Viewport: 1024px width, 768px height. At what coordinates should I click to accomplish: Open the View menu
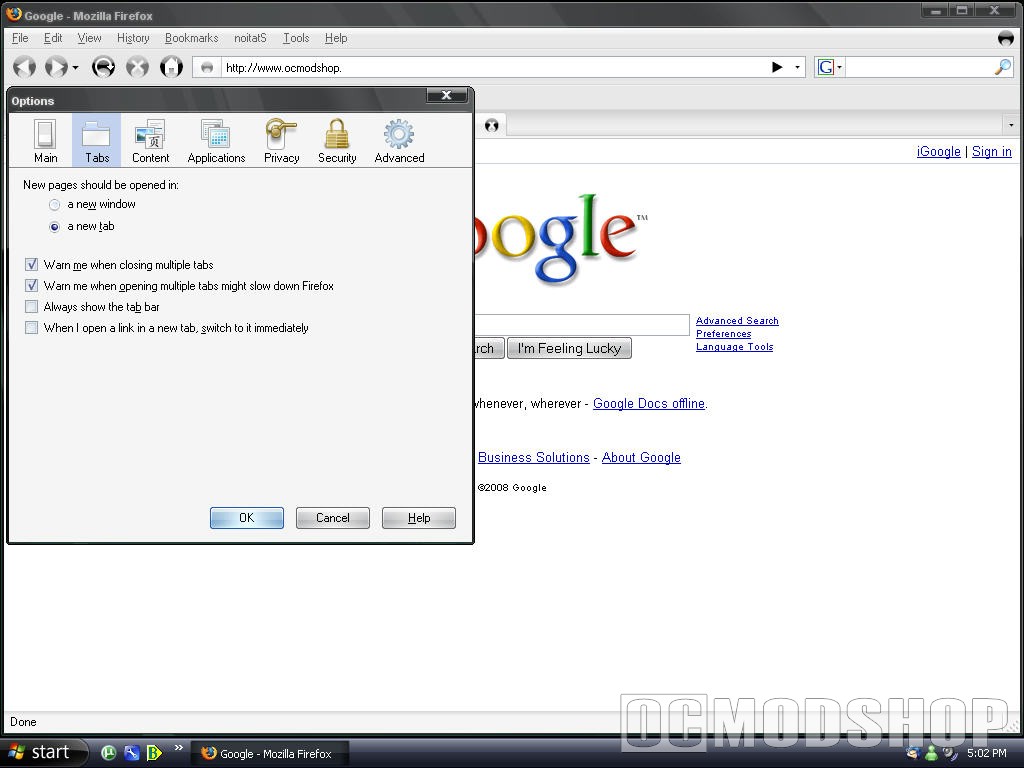(x=89, y=38)
